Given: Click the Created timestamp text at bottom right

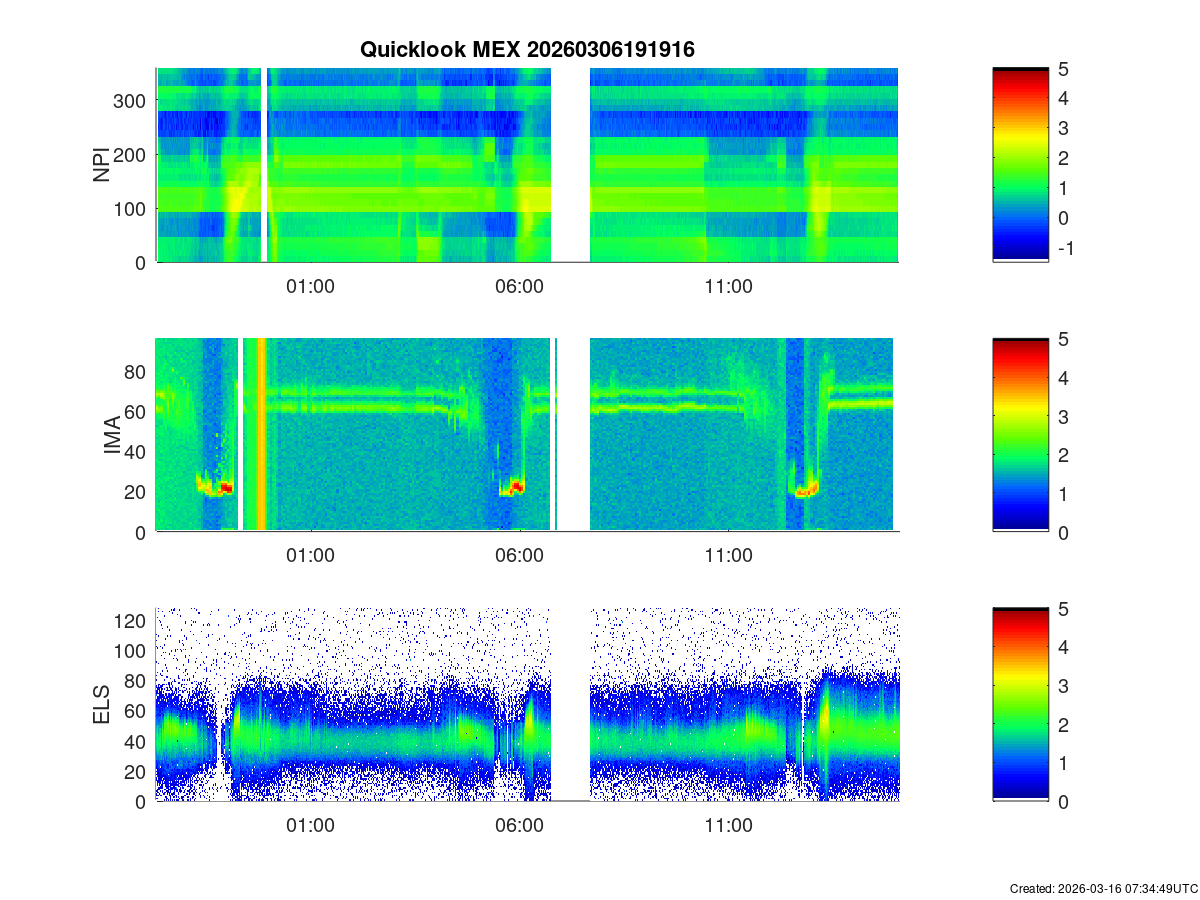Looking at the screenshot, I should pyautogui.click(x=1103, y=888).
